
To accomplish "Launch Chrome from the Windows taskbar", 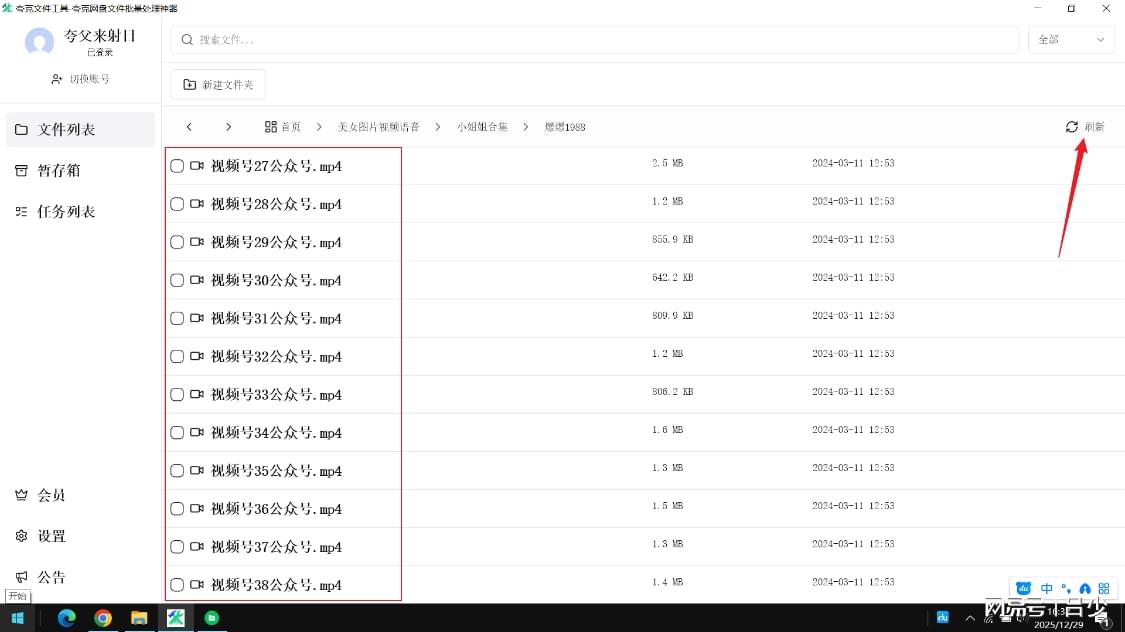I will [103, 617].
